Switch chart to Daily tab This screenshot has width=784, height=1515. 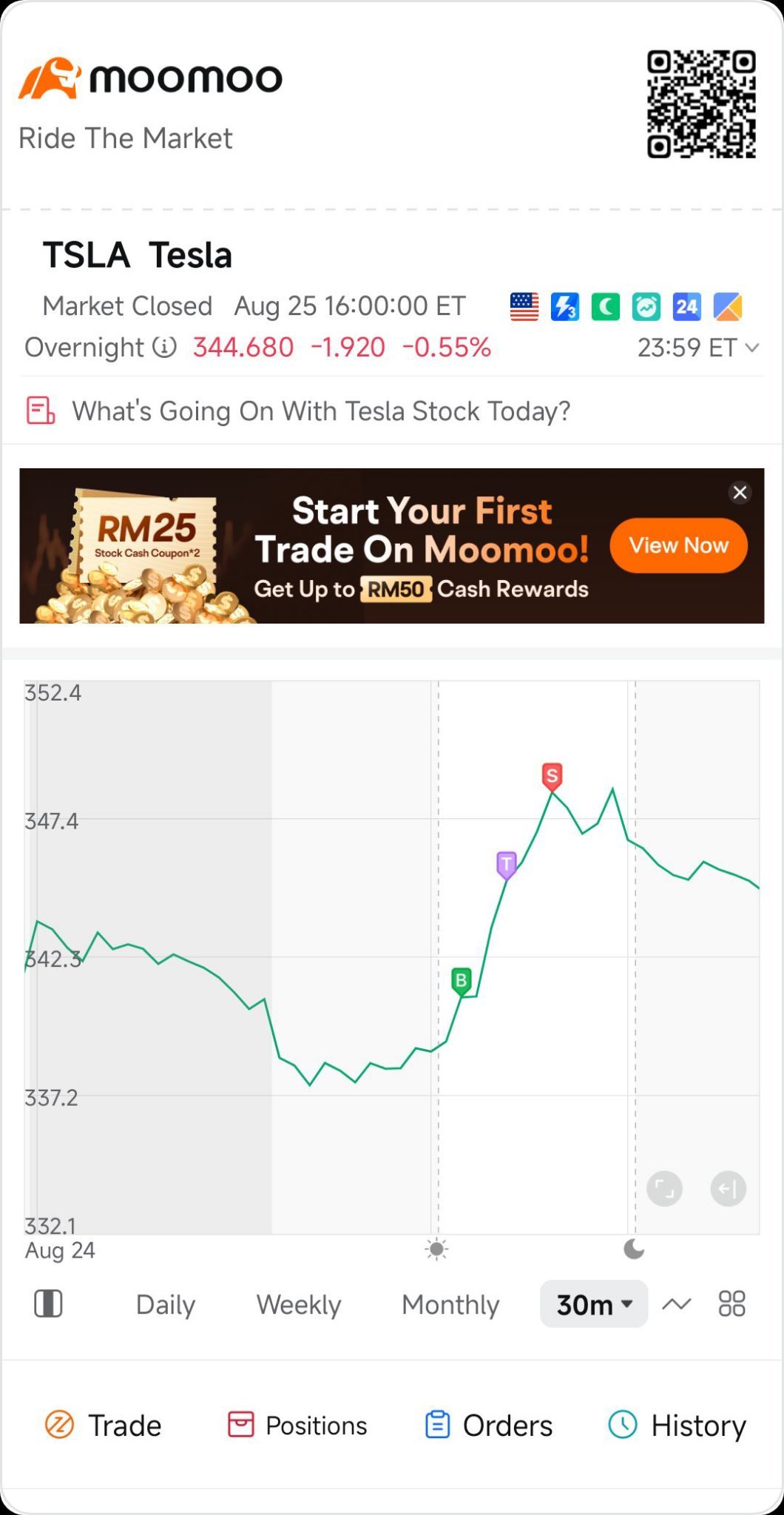click(x=166, y=1304)
